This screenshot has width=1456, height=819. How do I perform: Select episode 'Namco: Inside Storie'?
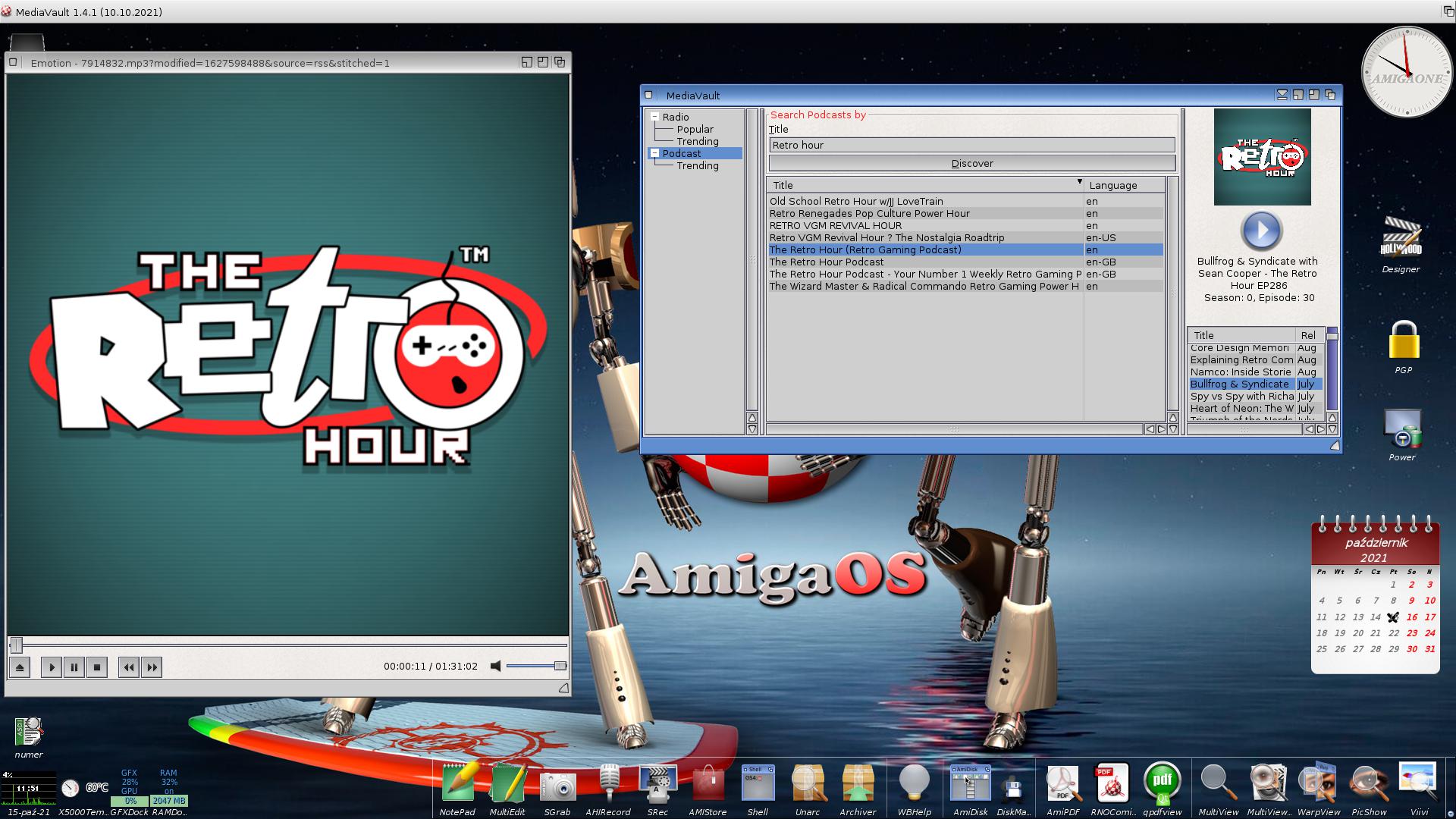coord(1256,372)
